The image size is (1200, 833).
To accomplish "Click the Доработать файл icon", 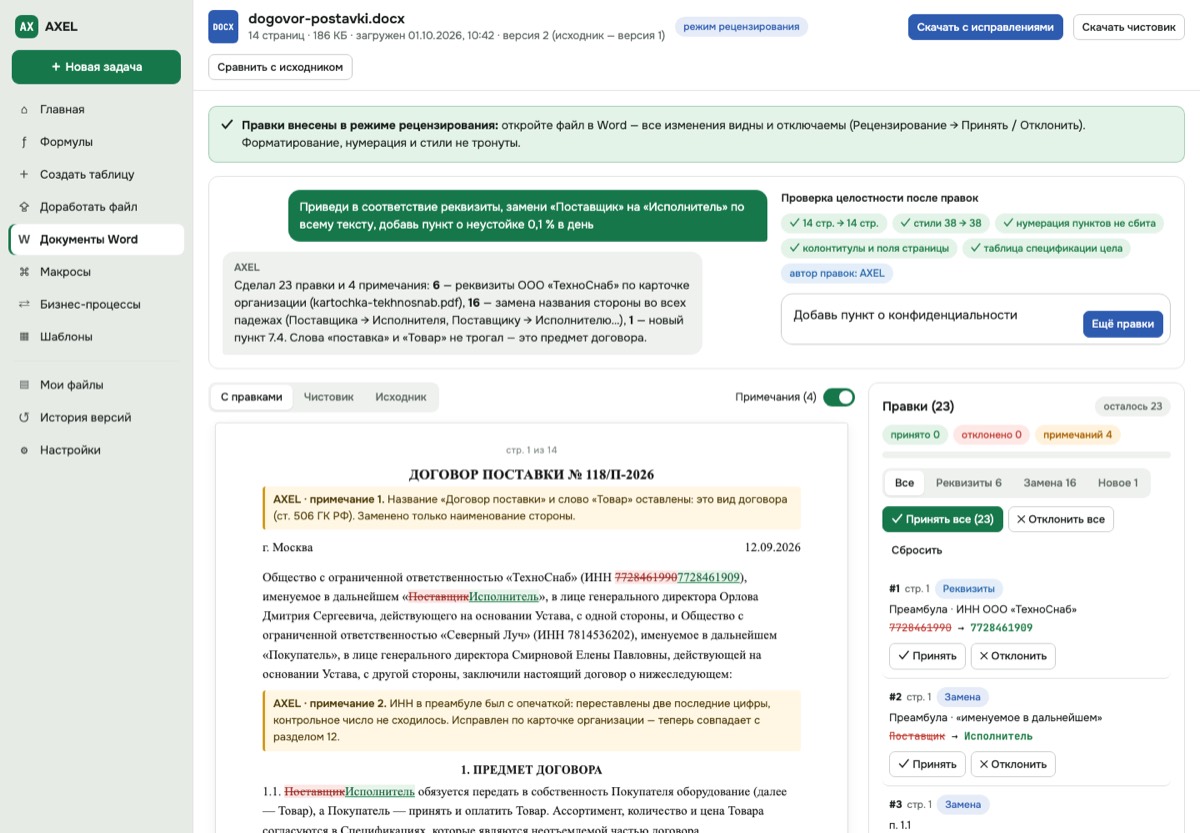I will pyautogui.click(x=24, y=207).
